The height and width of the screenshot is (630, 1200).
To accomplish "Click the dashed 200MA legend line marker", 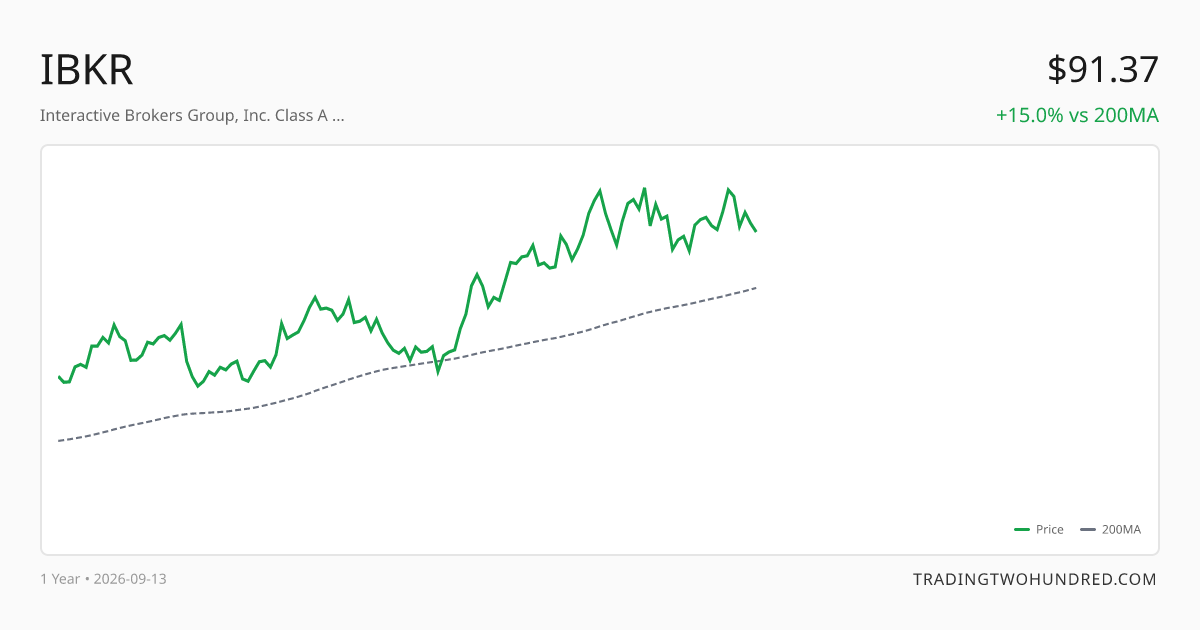I will click(x=1088, y=530).
